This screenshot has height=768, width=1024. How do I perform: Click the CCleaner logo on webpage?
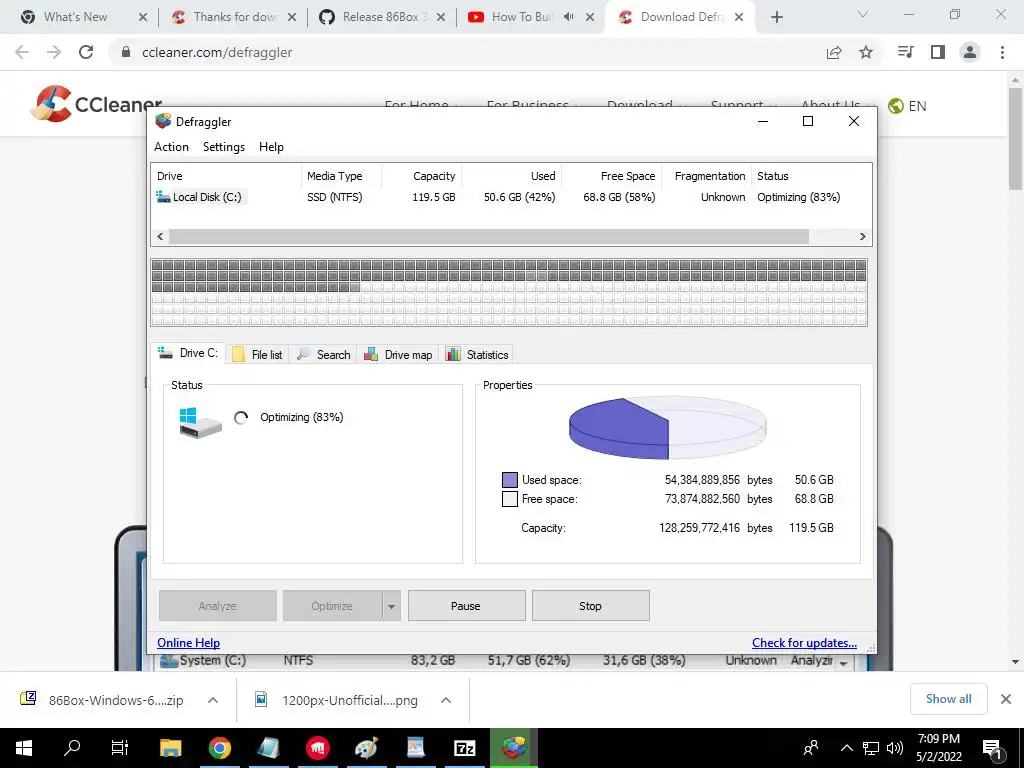point(96,104)
